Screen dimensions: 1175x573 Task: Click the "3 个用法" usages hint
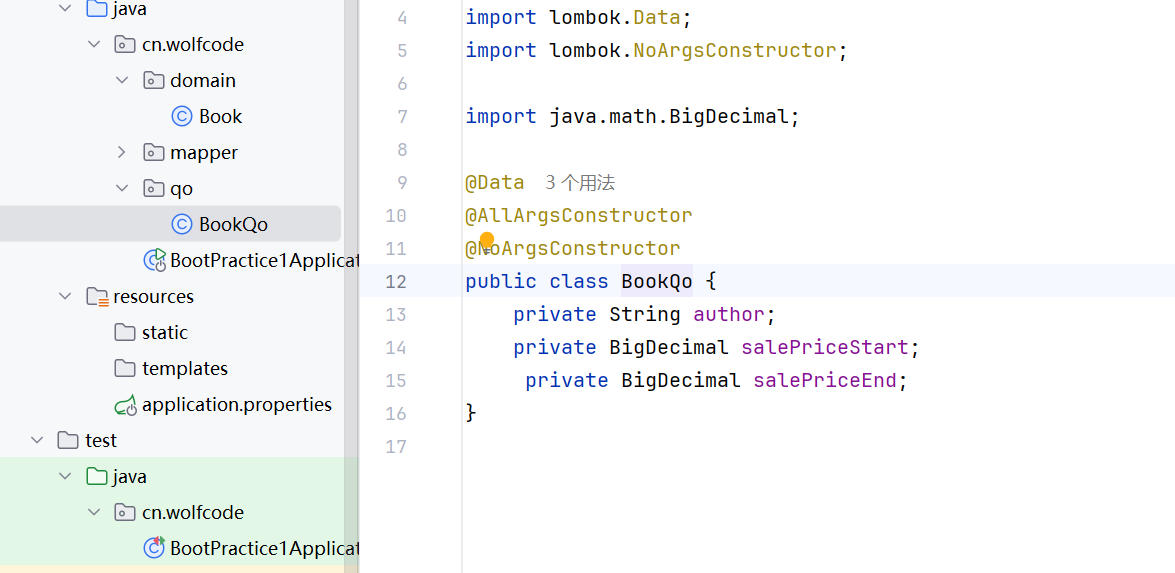pos(580,183)
